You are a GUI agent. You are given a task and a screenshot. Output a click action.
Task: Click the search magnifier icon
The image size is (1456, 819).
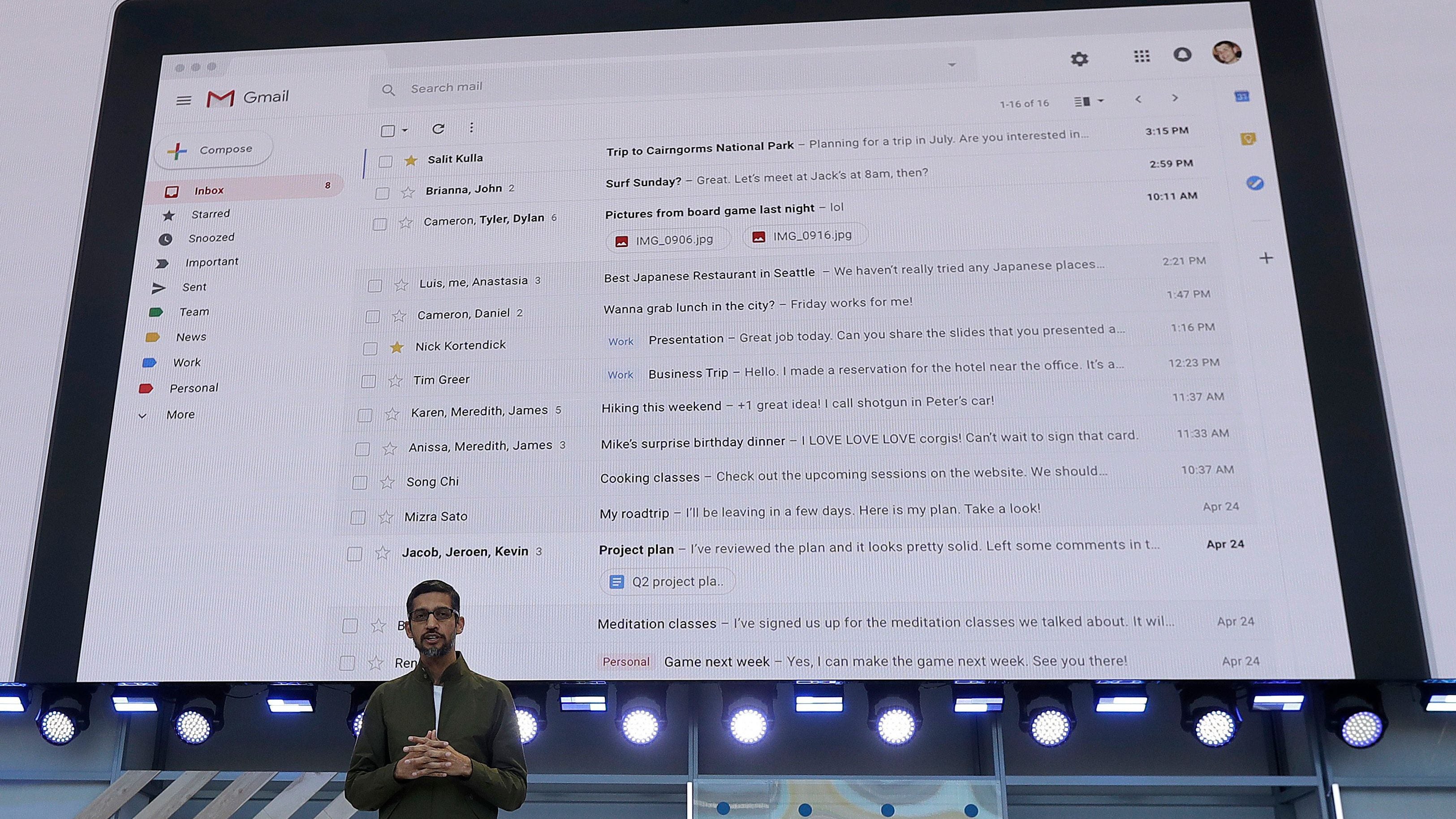click(x=388, y=90)
